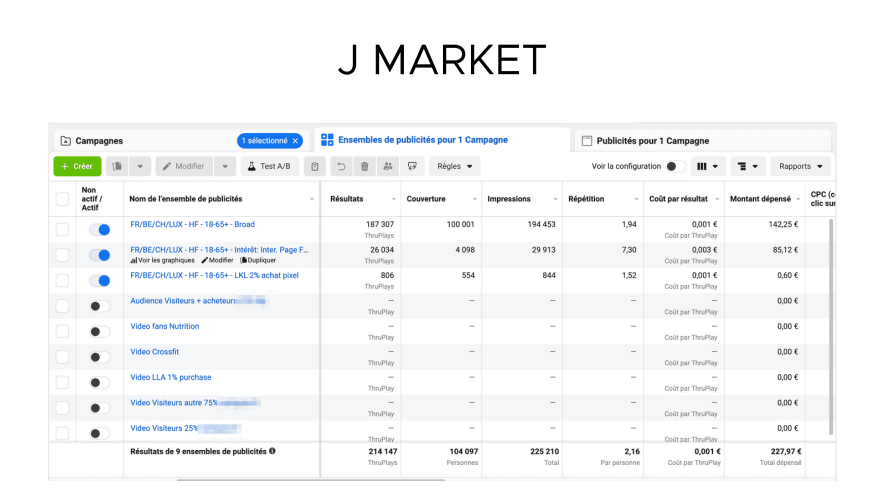The width and height of the screenshot is (881, 488).
Task: Open the dropdown arrow next to Modifier
Action: (x=225, y=166)
